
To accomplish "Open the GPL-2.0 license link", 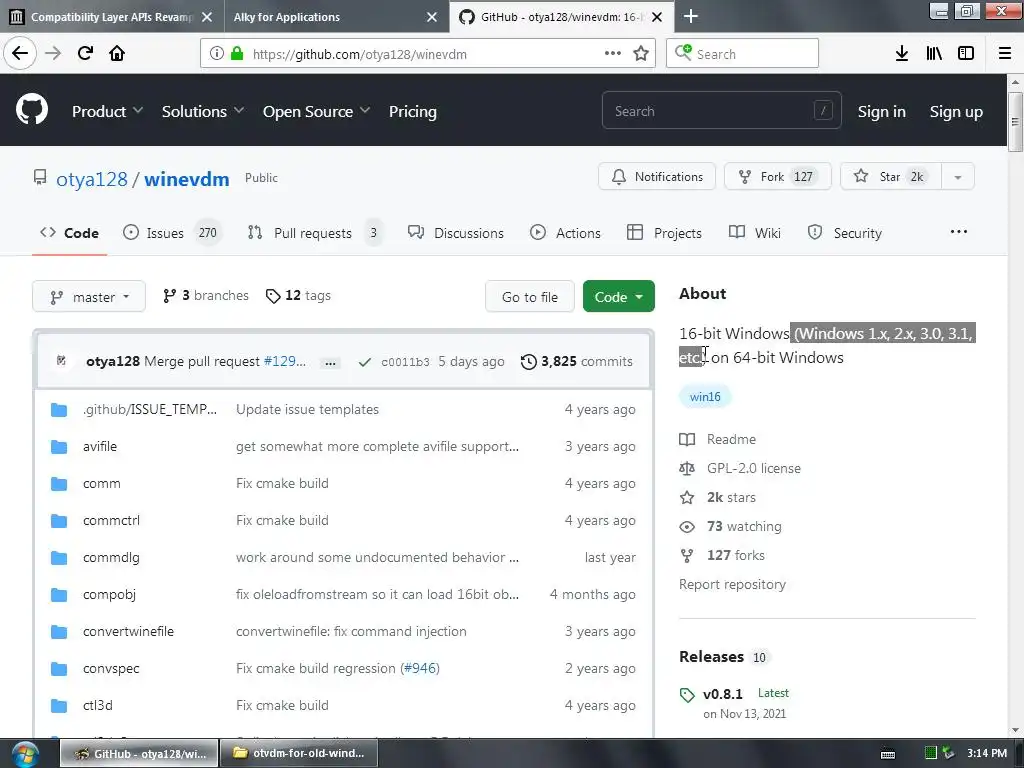I will pos(740,468).
